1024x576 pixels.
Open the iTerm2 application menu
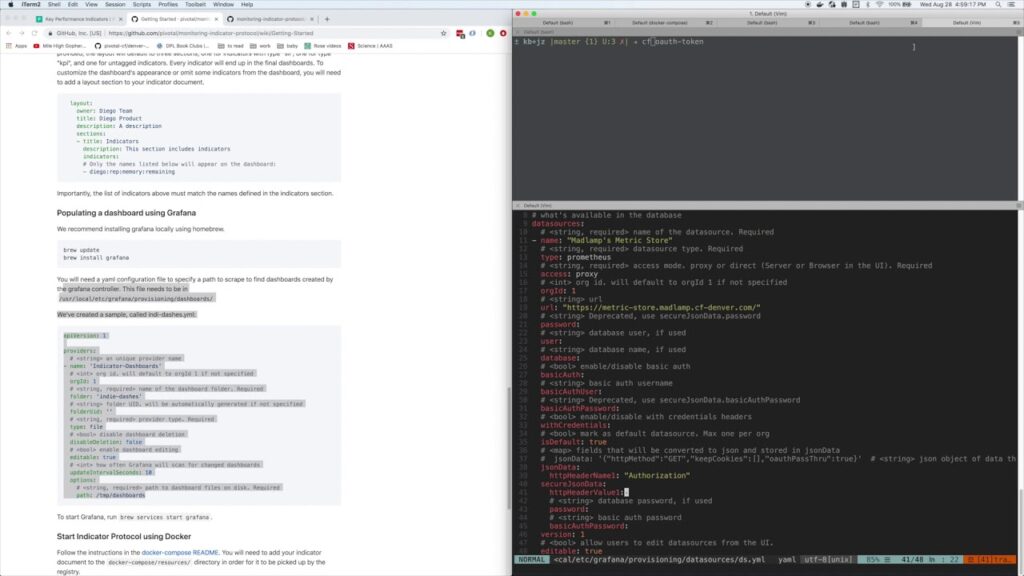coord(31,4)
